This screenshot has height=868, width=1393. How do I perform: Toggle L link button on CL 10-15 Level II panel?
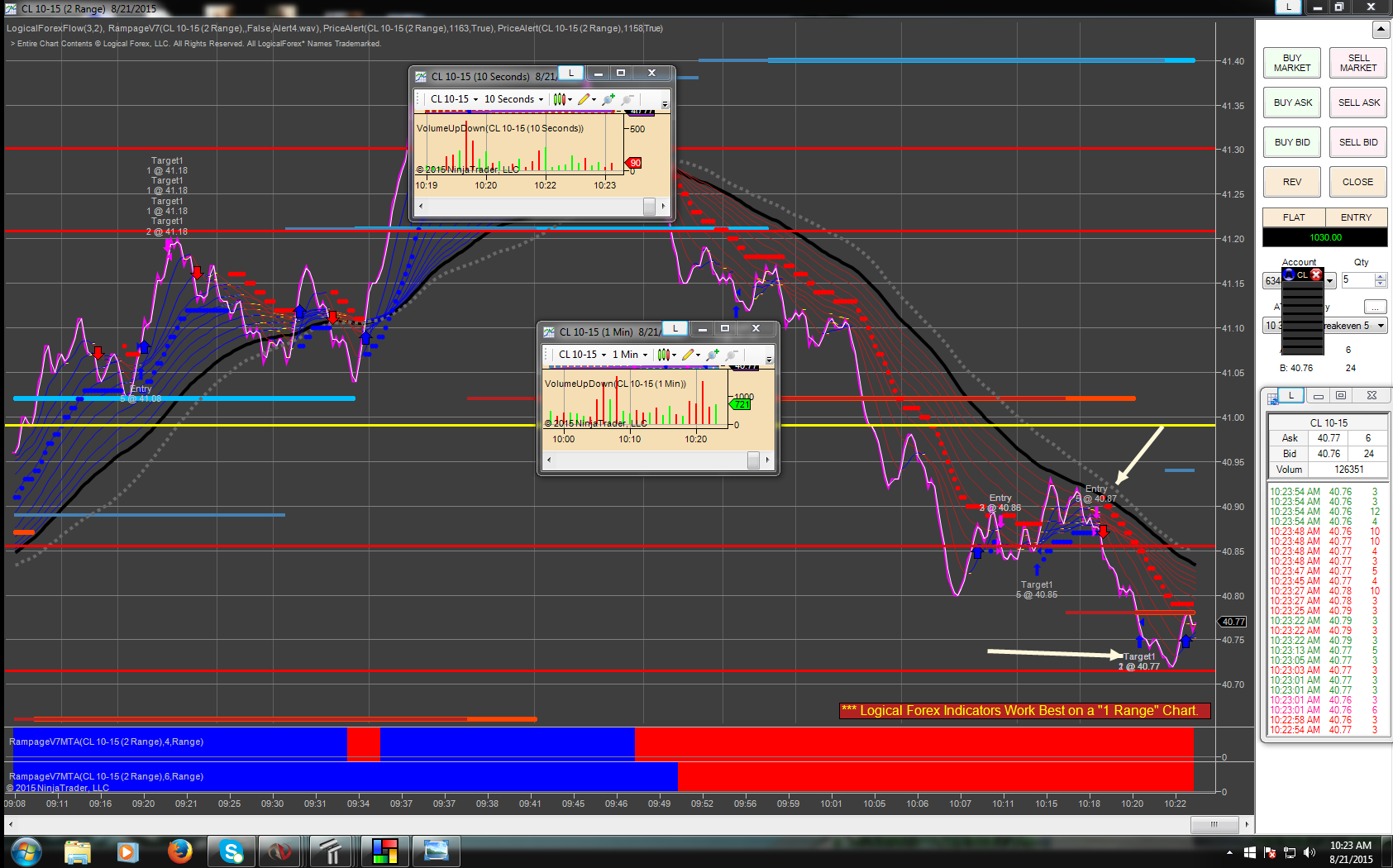(x=1291, y=395)
